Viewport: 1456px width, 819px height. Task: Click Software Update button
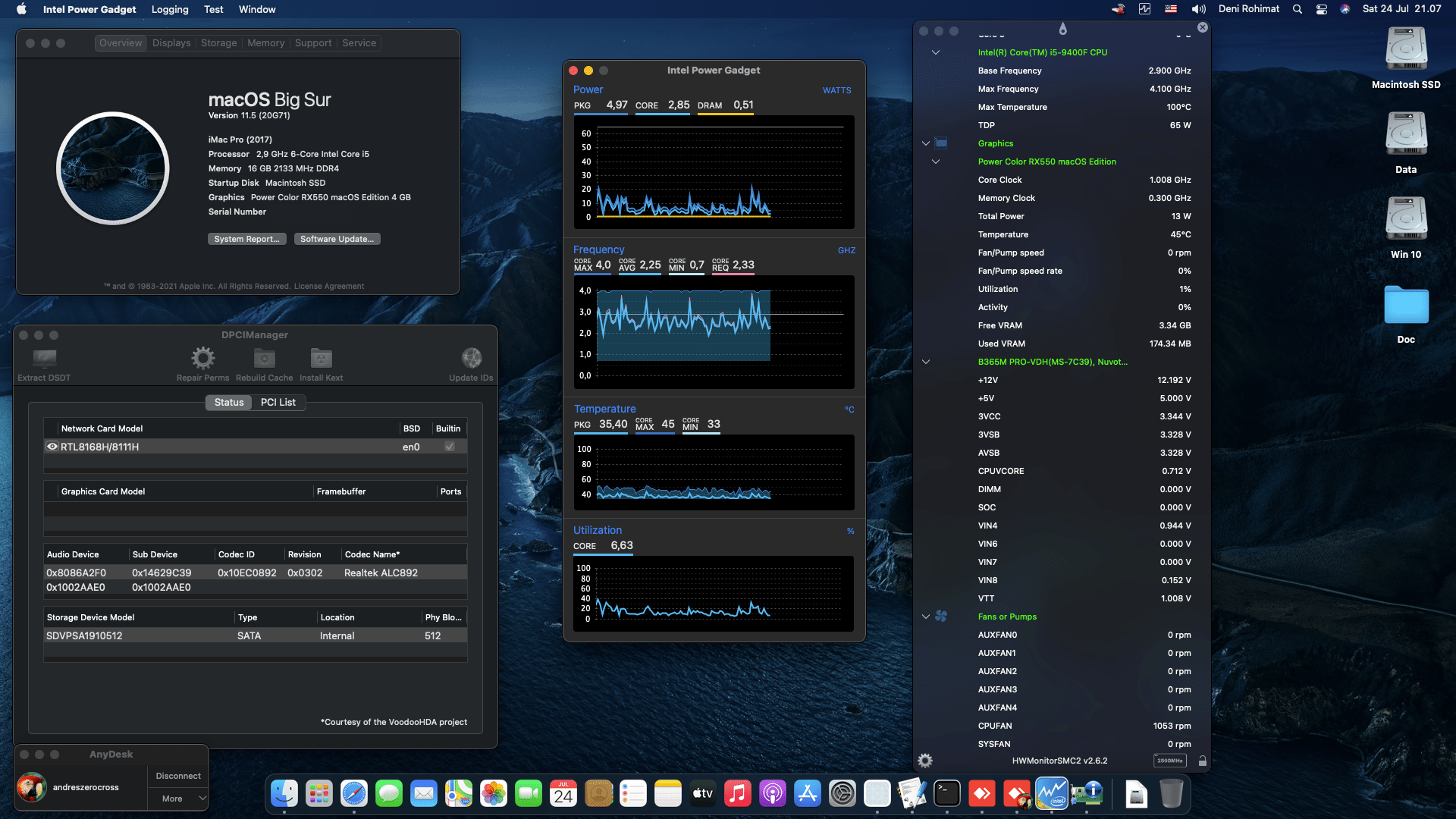click(337, 239)
